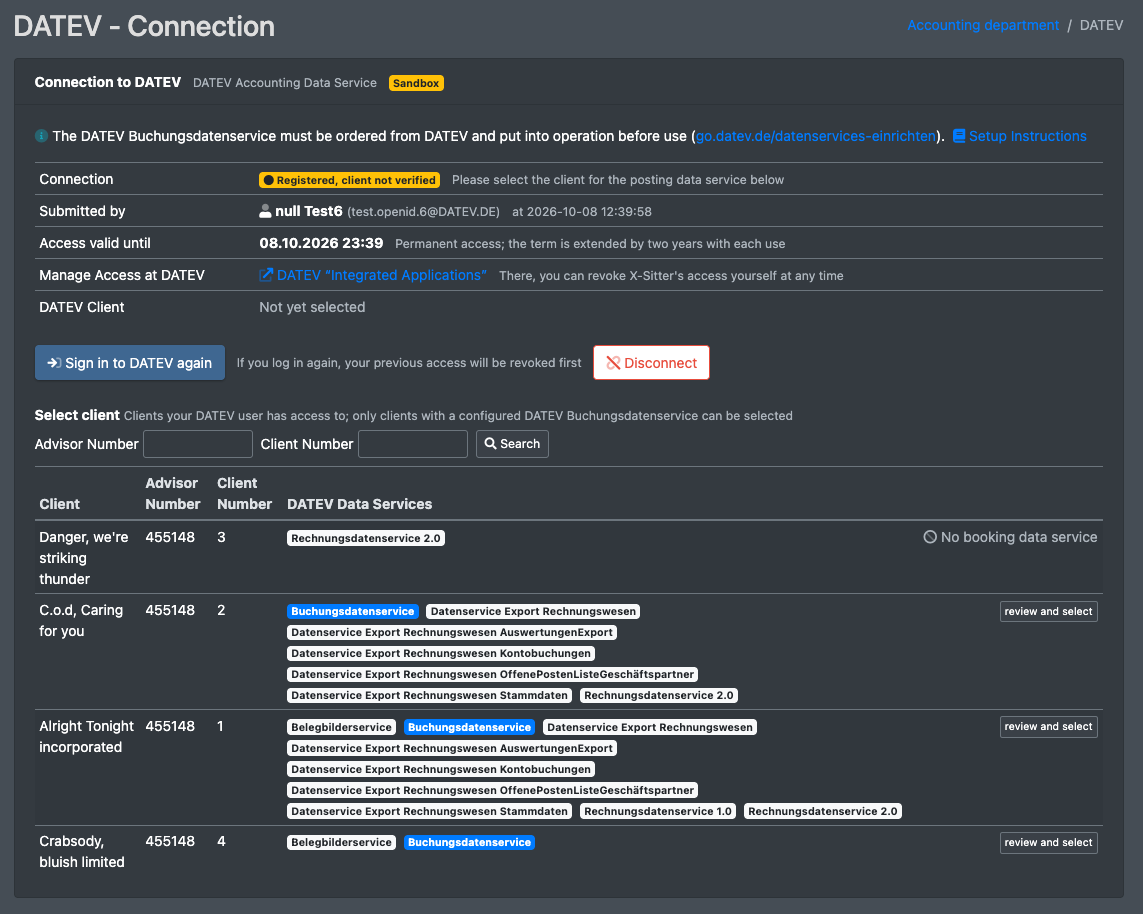The image size is (1143, 914).
Task: Click "Not yet selected" DATEV Client value
Action: point(312,308)
